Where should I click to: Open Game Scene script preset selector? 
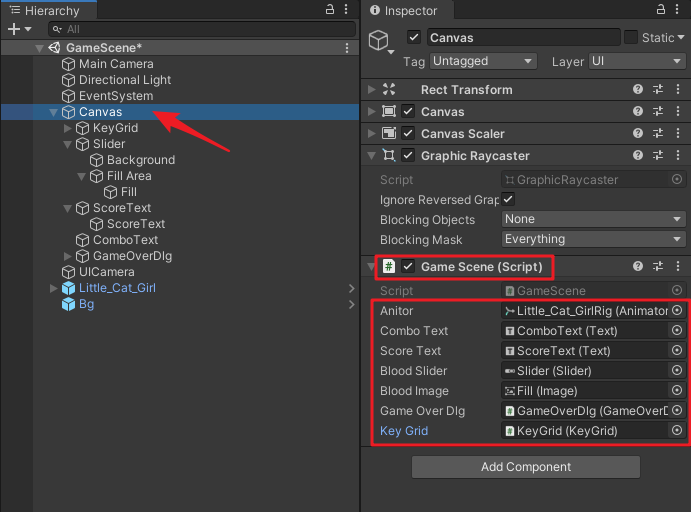658,266
